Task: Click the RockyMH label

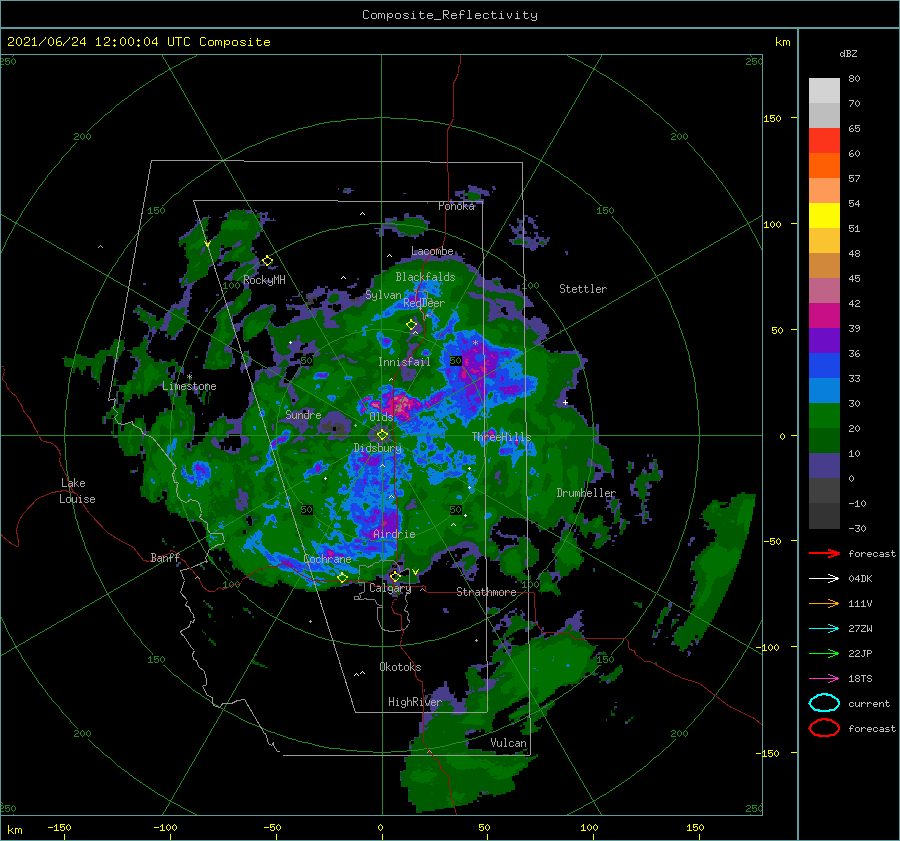Action: 265,280
